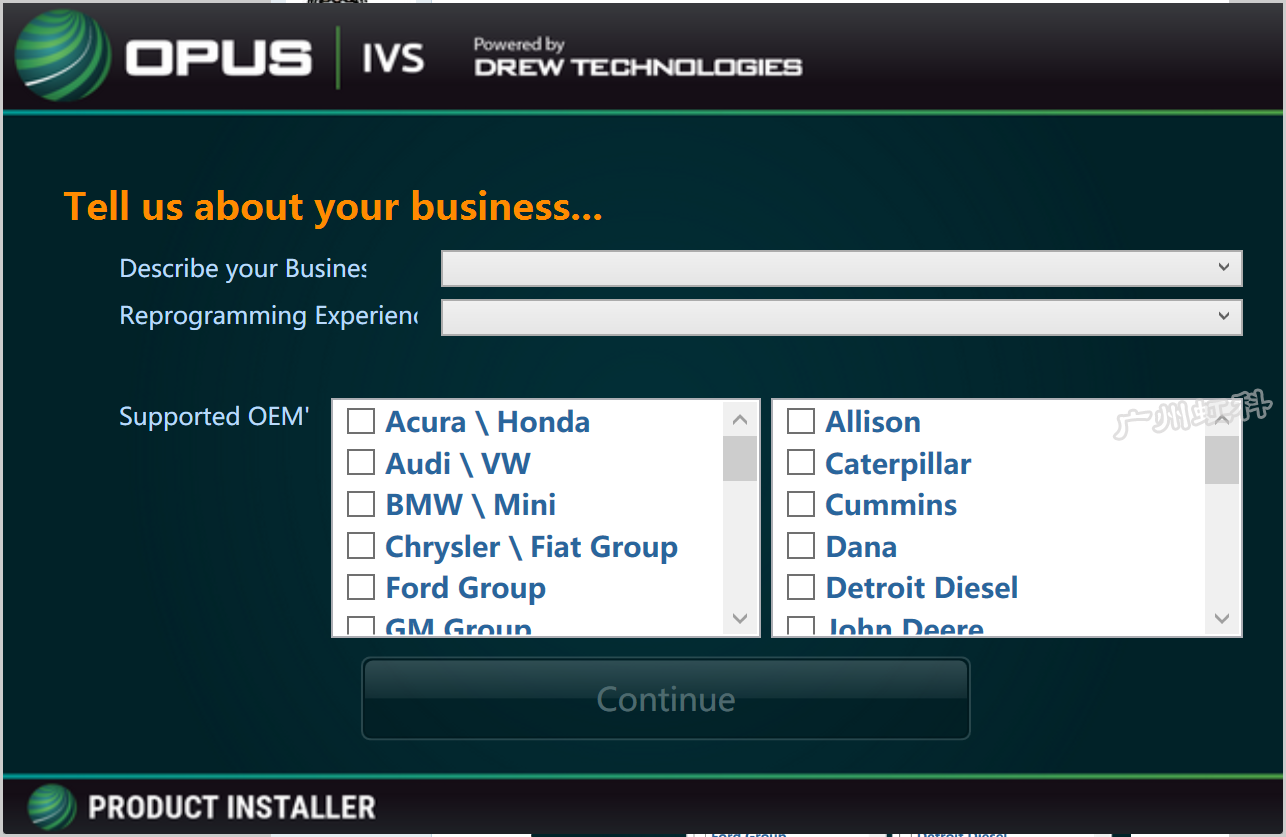Open the Describe your Business dropdown
The image size is (1286, 837).
tap(842, 268)
